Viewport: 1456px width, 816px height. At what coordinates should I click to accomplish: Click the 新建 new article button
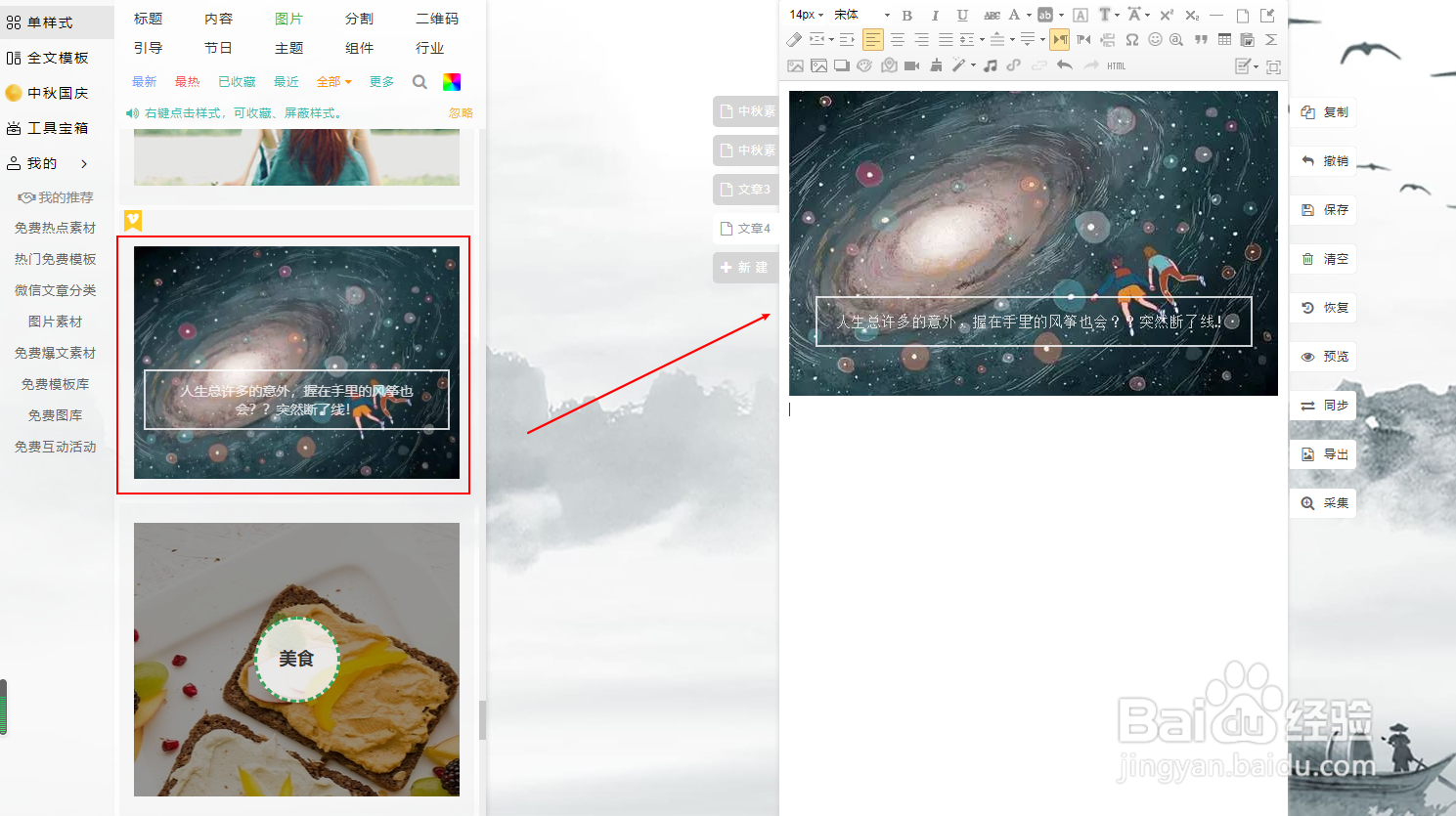click(745, 268)
